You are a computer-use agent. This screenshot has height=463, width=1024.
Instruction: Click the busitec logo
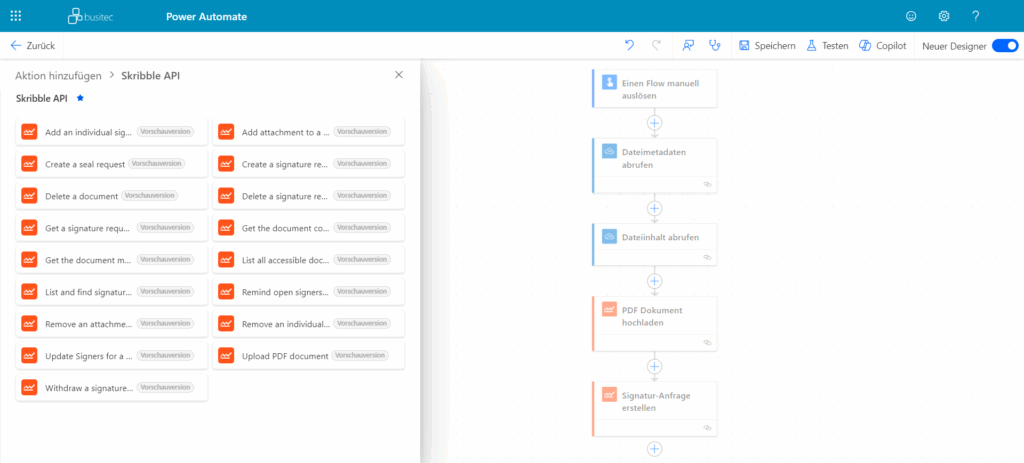pos(90,16)
